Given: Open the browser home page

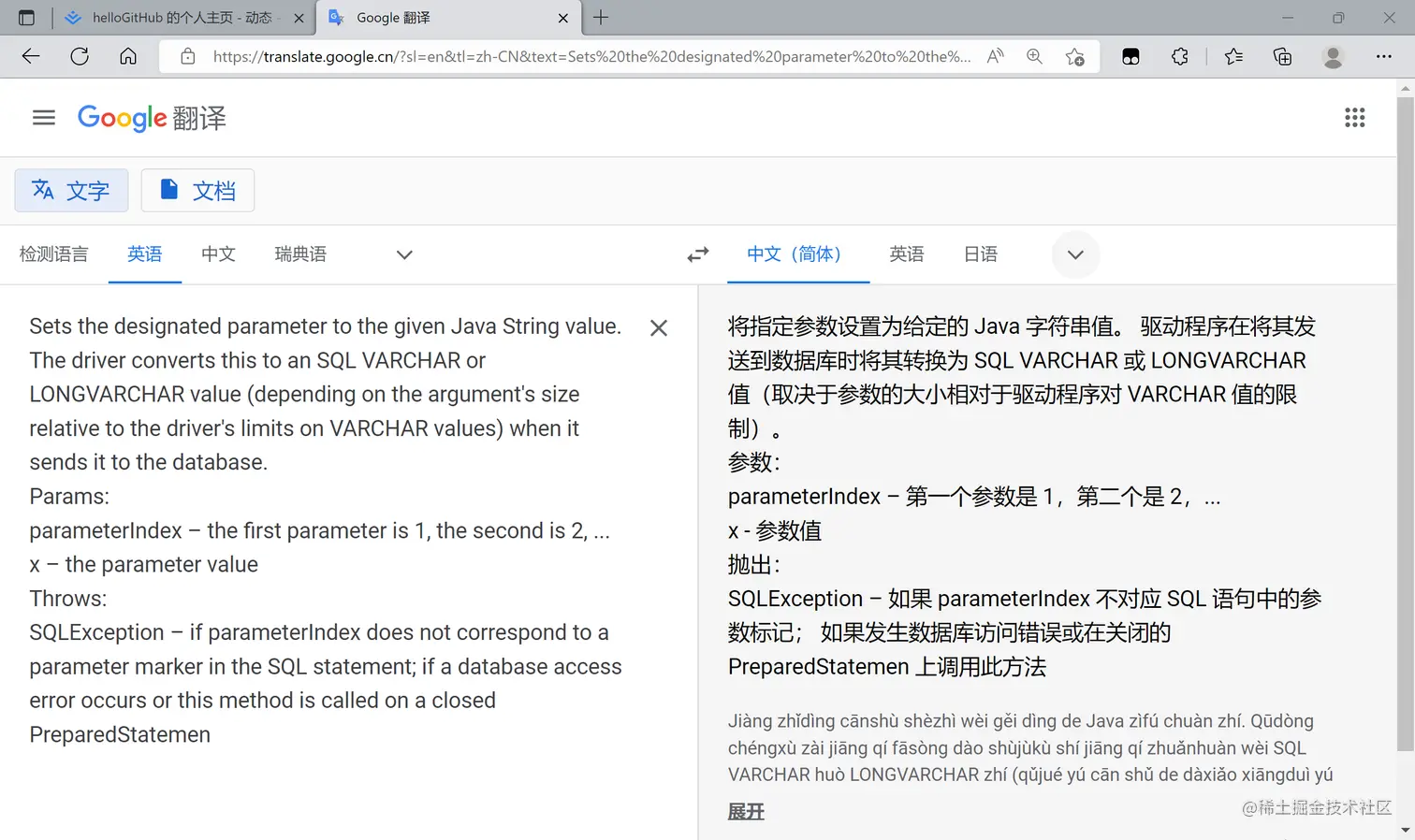Looking at the screenshot, I should point(128,56).
